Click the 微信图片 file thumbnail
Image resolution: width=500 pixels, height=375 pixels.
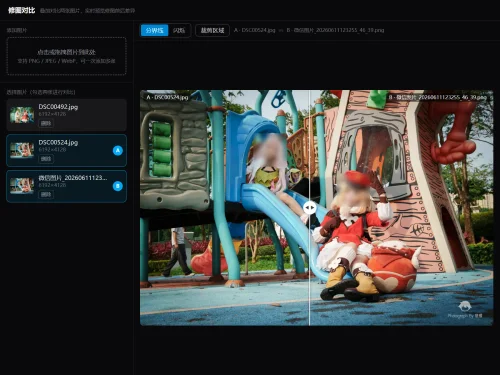[x=22, y=186]
